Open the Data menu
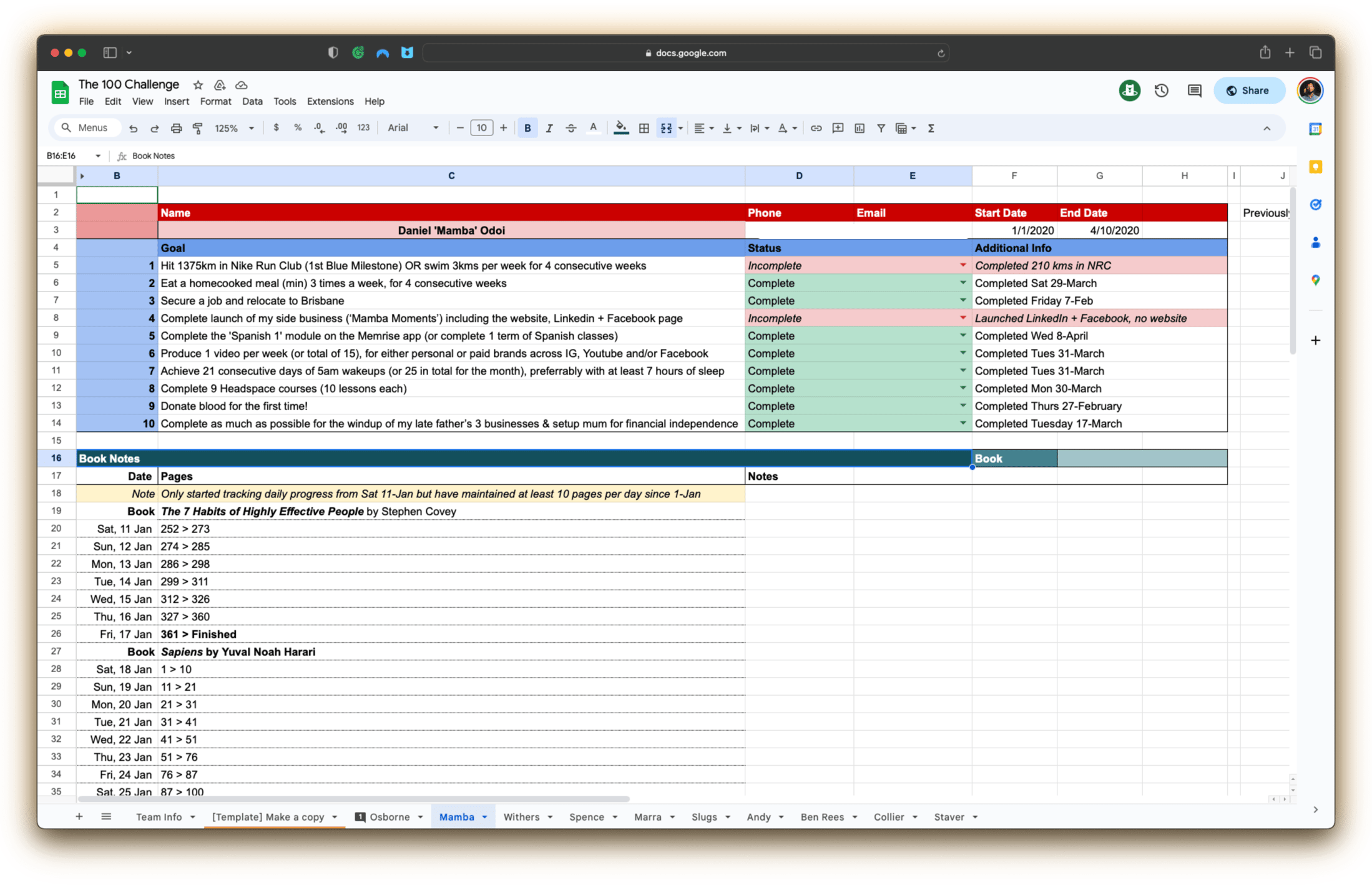 tap(252, 101)
